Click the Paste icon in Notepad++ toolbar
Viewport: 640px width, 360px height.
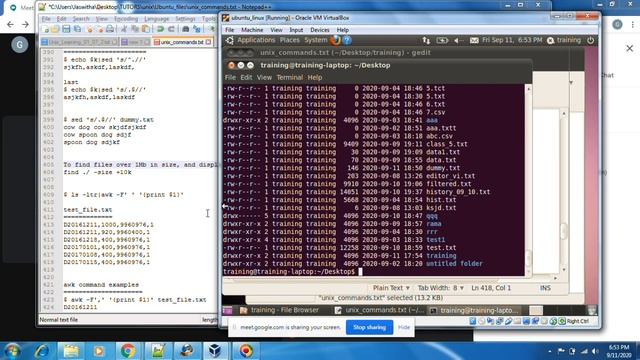pos(146,29)
